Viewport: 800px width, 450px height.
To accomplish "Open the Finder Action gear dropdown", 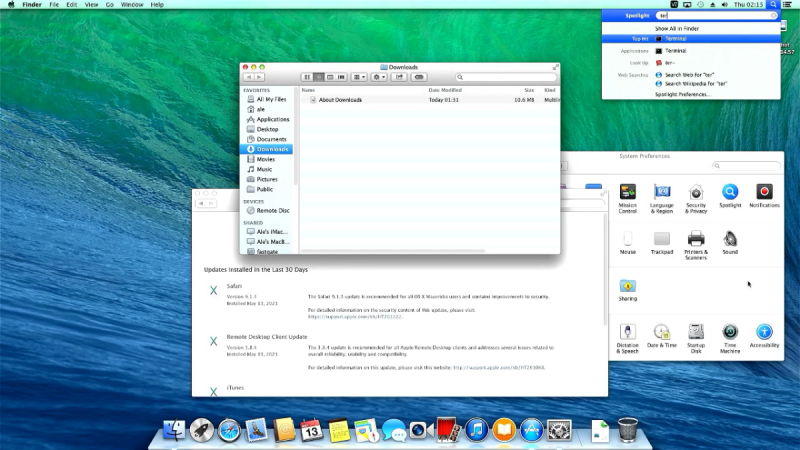I will pyautogui.click(x=381, y=77).
